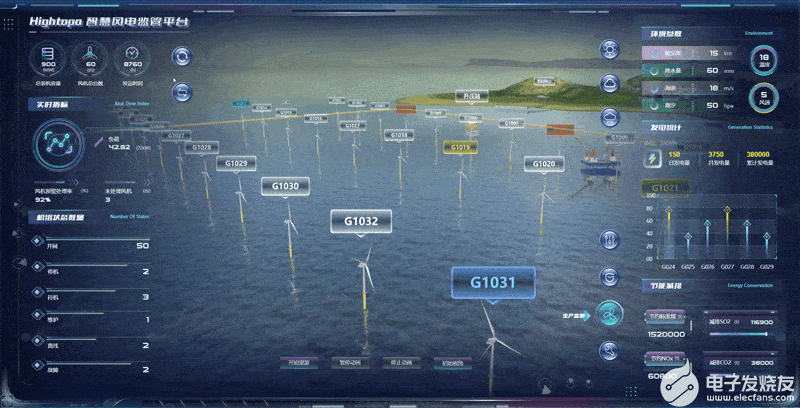
Task: Click the diamond icon beside value 50
Action: [x=37, y=241]
